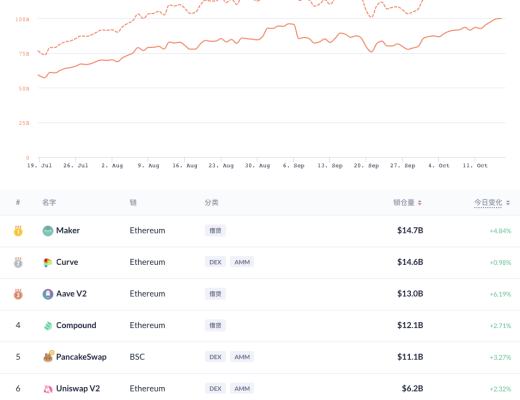Click the DEX tag in PancakeSwap row
Screen dimensions: 520x400
215,357
